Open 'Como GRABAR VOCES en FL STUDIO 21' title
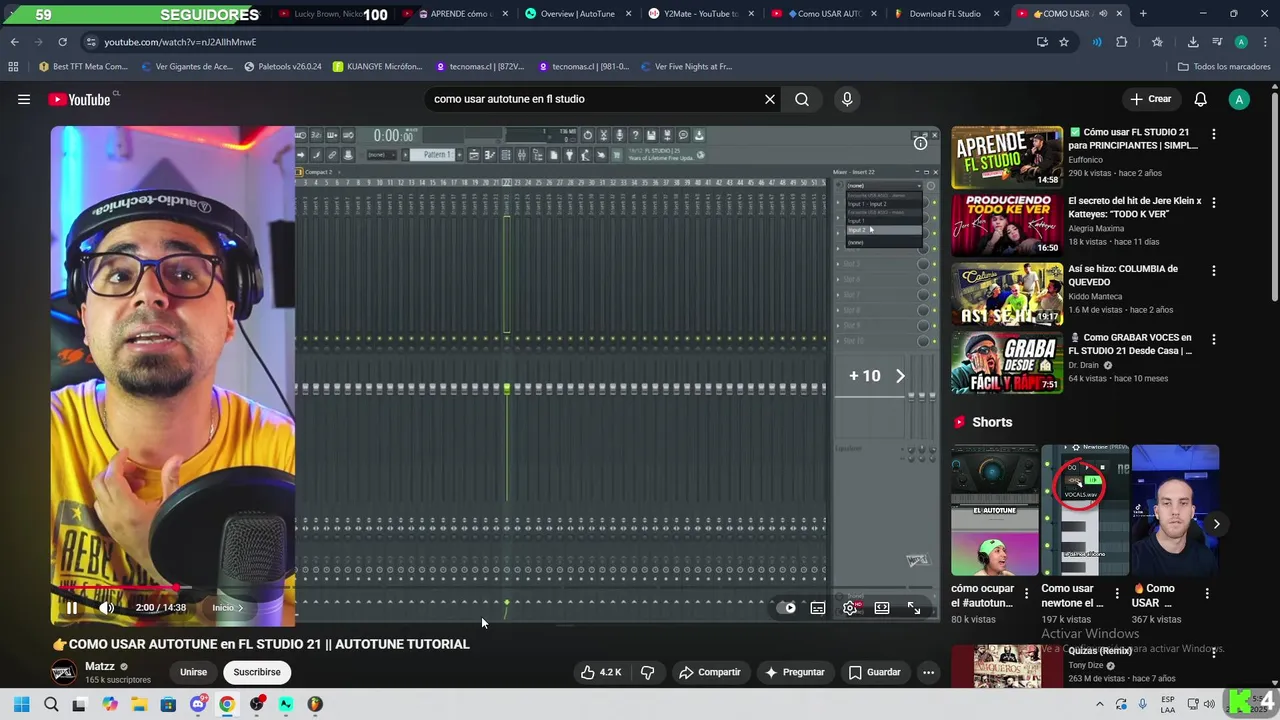The image size is (1280, 720). (1130, 344)
